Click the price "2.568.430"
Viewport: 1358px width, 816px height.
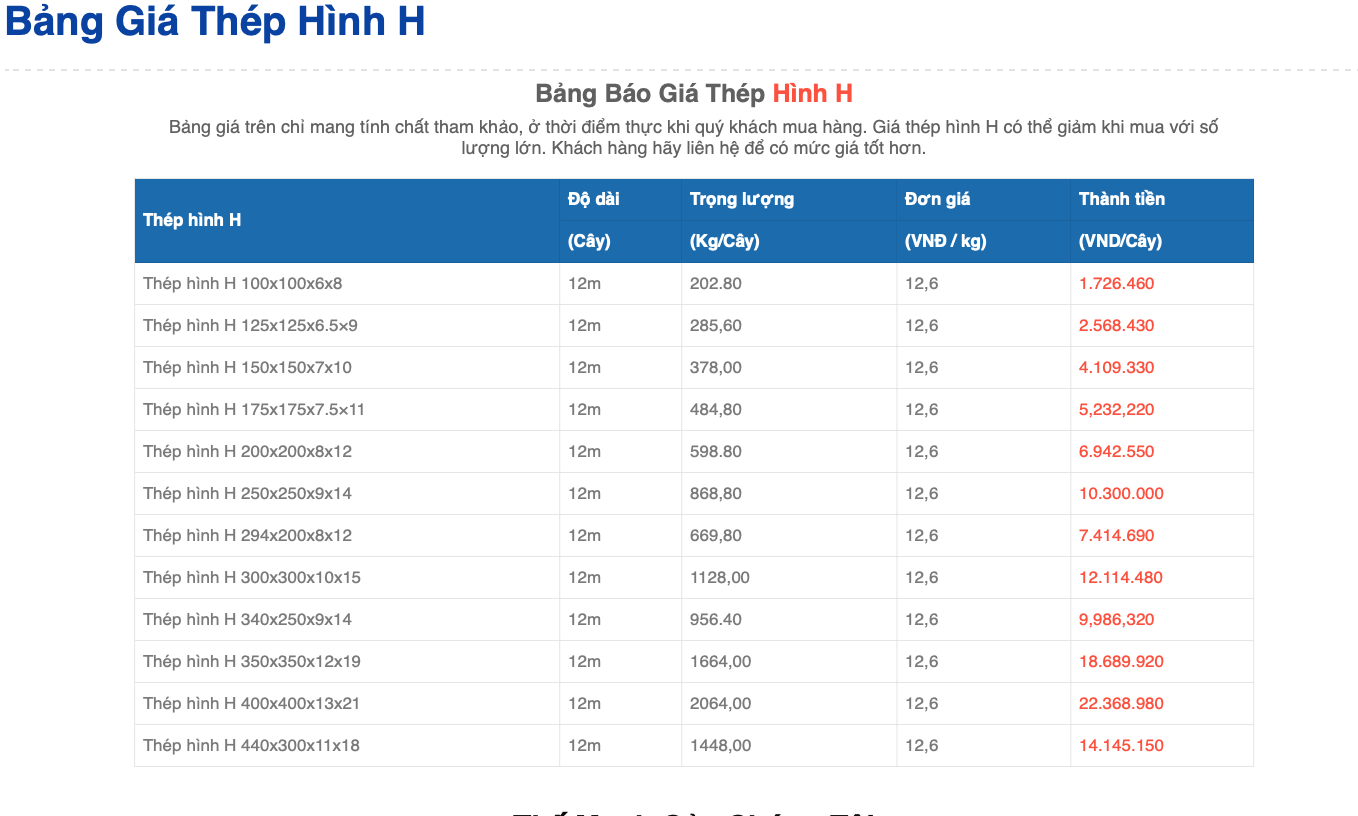coord(1116,326)
